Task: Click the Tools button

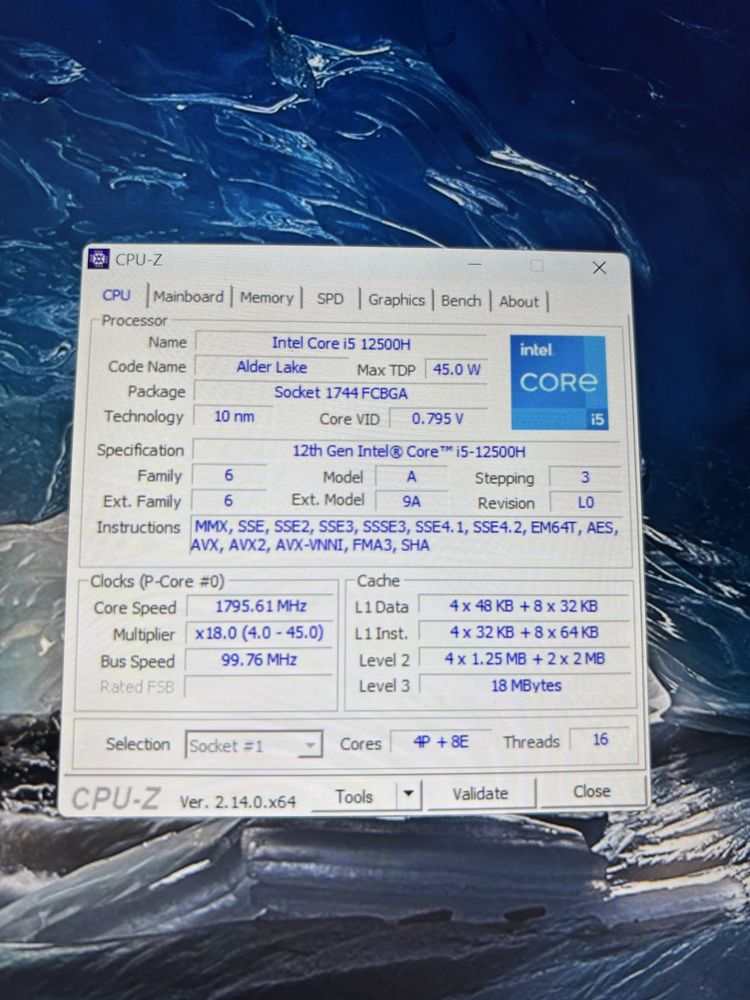Action: click(x=354, y=796)
